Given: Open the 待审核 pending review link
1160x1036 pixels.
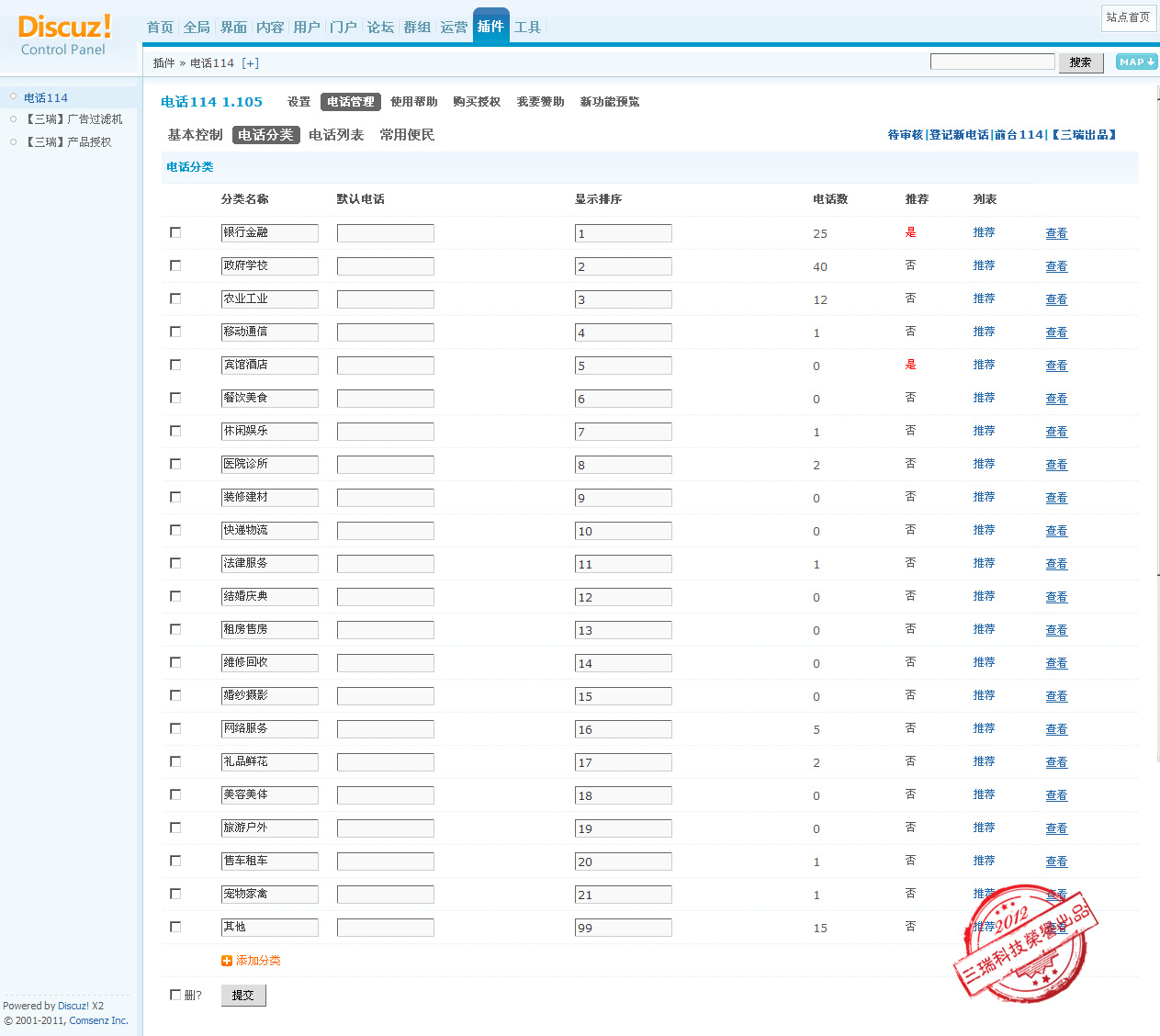Looking at the screenshot, I should pos(905,135).
